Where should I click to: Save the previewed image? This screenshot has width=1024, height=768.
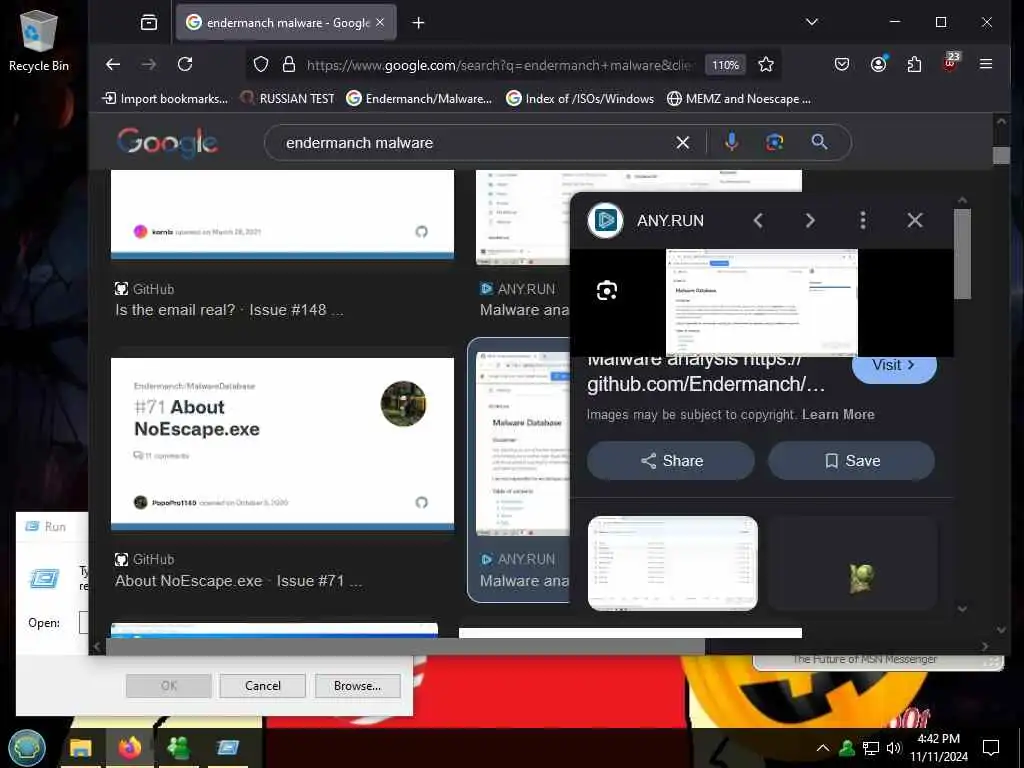click(851, 460)
